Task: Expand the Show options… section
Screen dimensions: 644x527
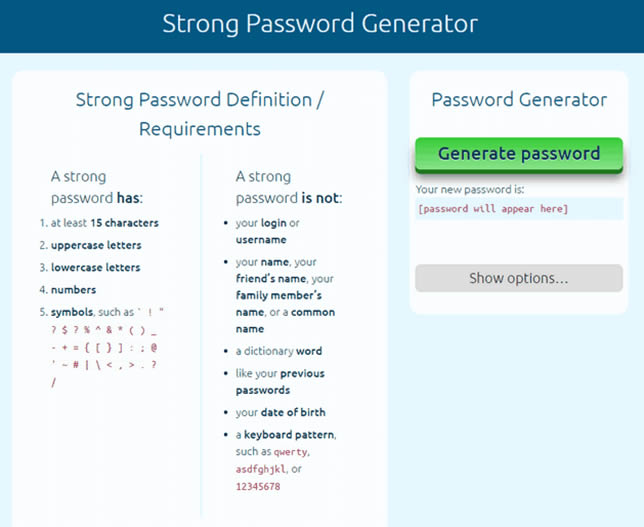Action: [x=518, y=278]
